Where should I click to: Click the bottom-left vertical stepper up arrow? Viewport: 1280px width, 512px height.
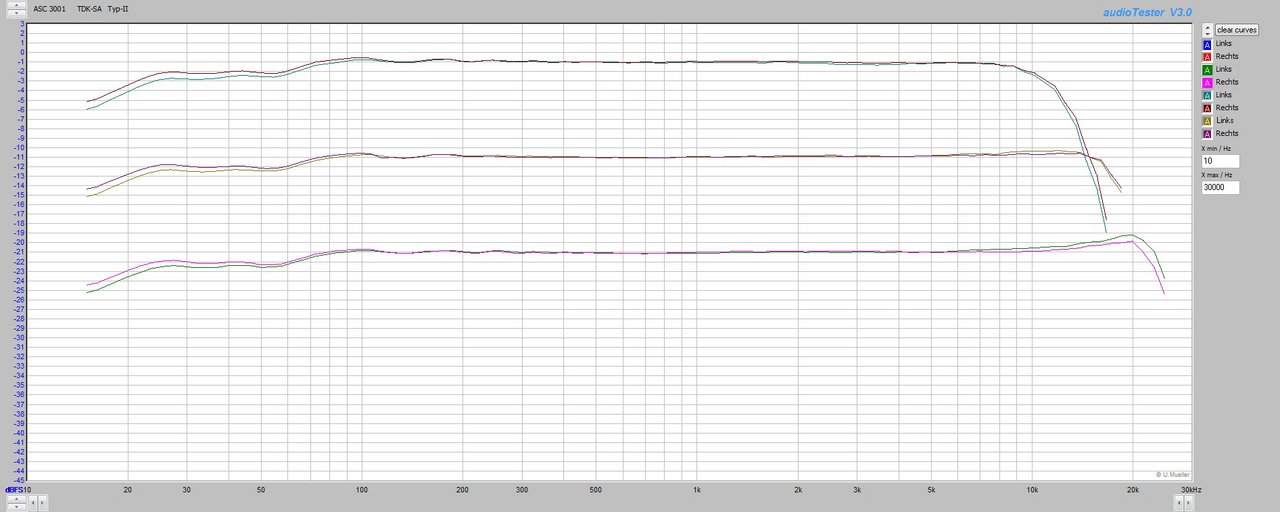click(x=16, y=499)
